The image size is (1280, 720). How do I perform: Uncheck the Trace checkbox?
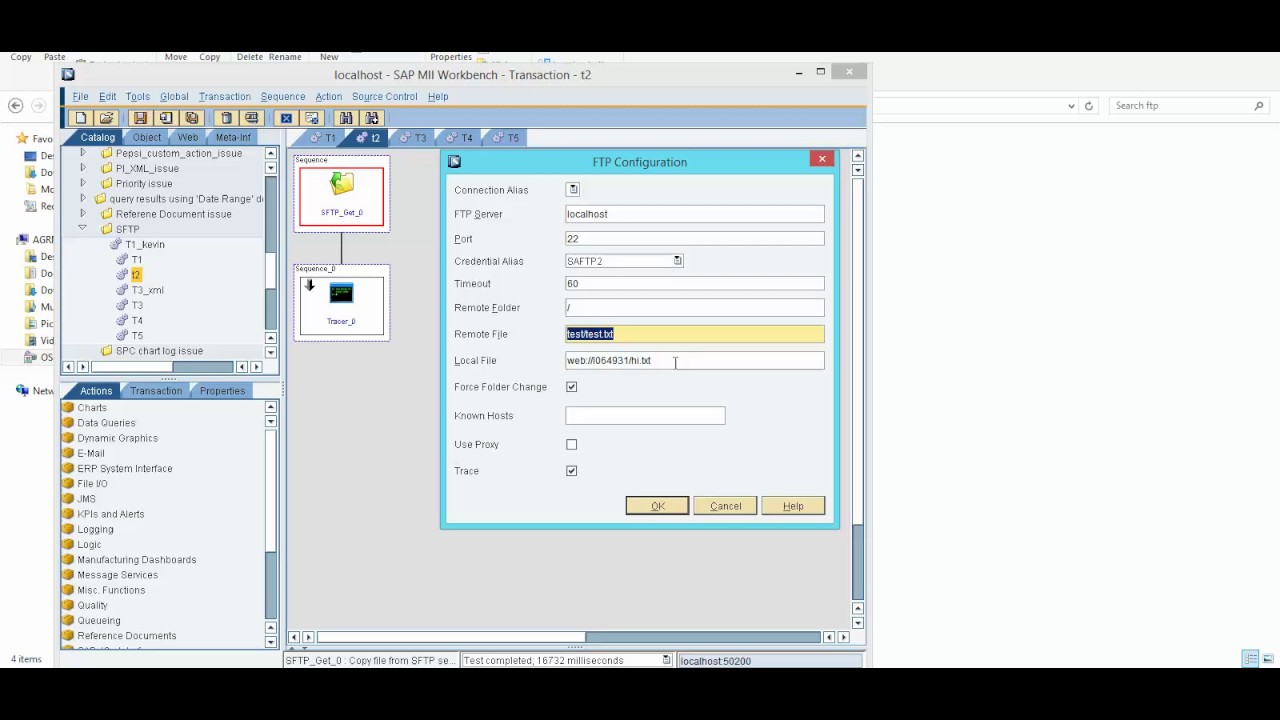click(x=572, y=471)
